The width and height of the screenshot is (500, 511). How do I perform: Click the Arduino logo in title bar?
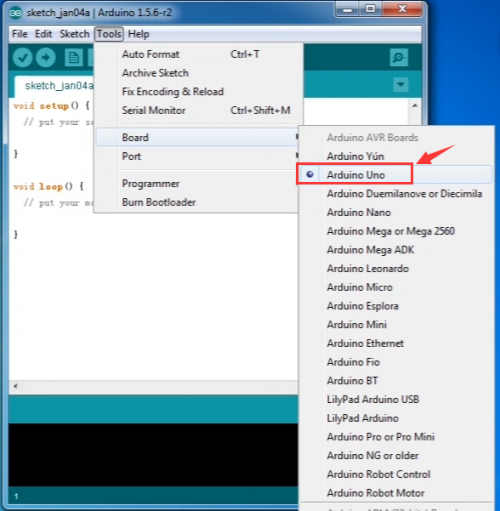click(x=15, y=13)
